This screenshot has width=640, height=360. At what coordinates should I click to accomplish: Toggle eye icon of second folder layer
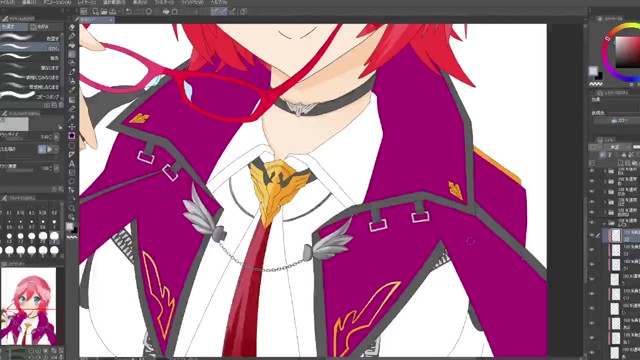click(592, 181)
